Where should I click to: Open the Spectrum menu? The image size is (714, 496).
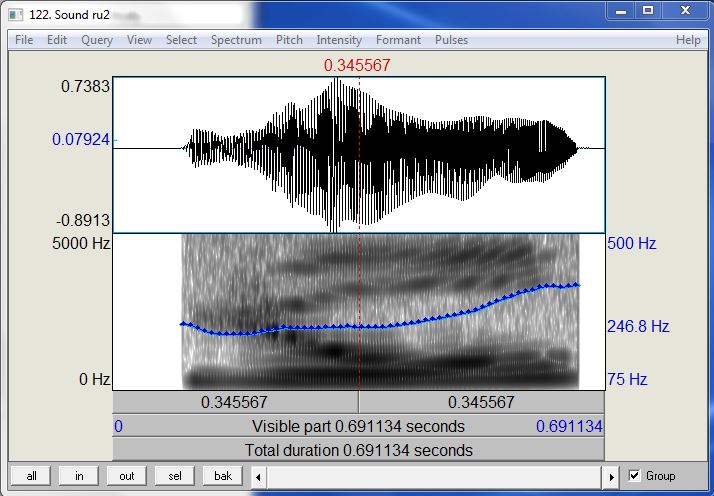tap(236, 40)
